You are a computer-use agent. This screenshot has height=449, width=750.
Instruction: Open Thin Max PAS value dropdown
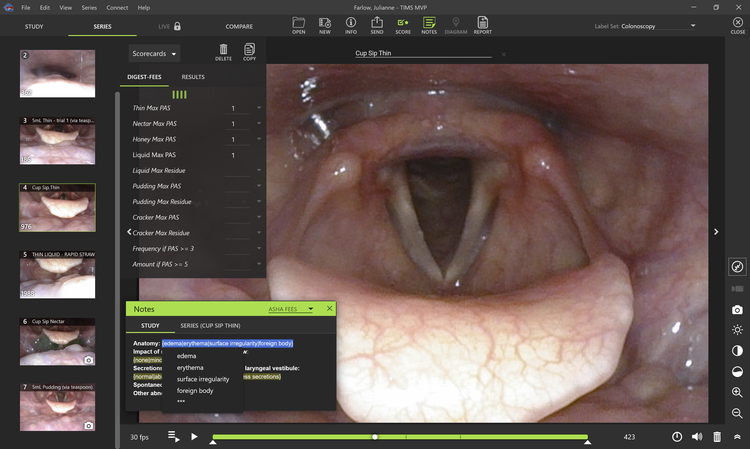coord(259,108)
